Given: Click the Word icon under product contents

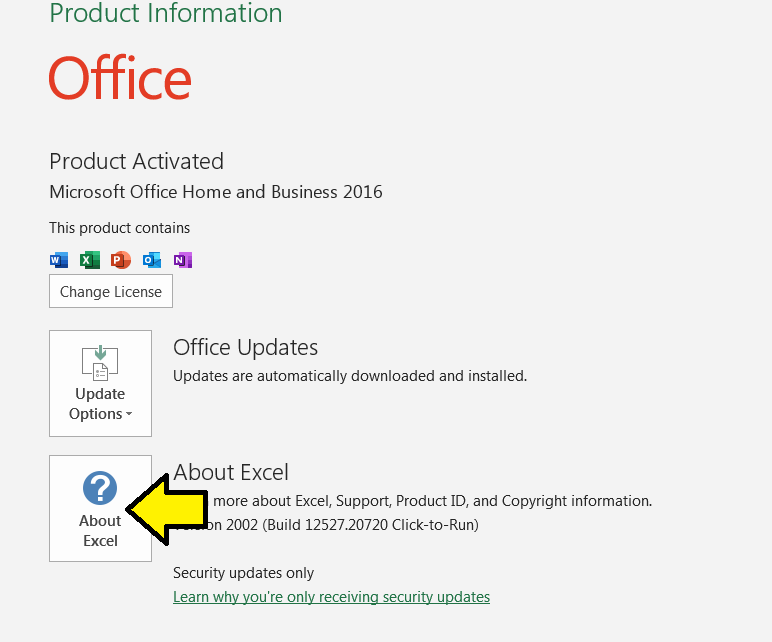Looking at the screenshot, I should click(x=59, y=260).
